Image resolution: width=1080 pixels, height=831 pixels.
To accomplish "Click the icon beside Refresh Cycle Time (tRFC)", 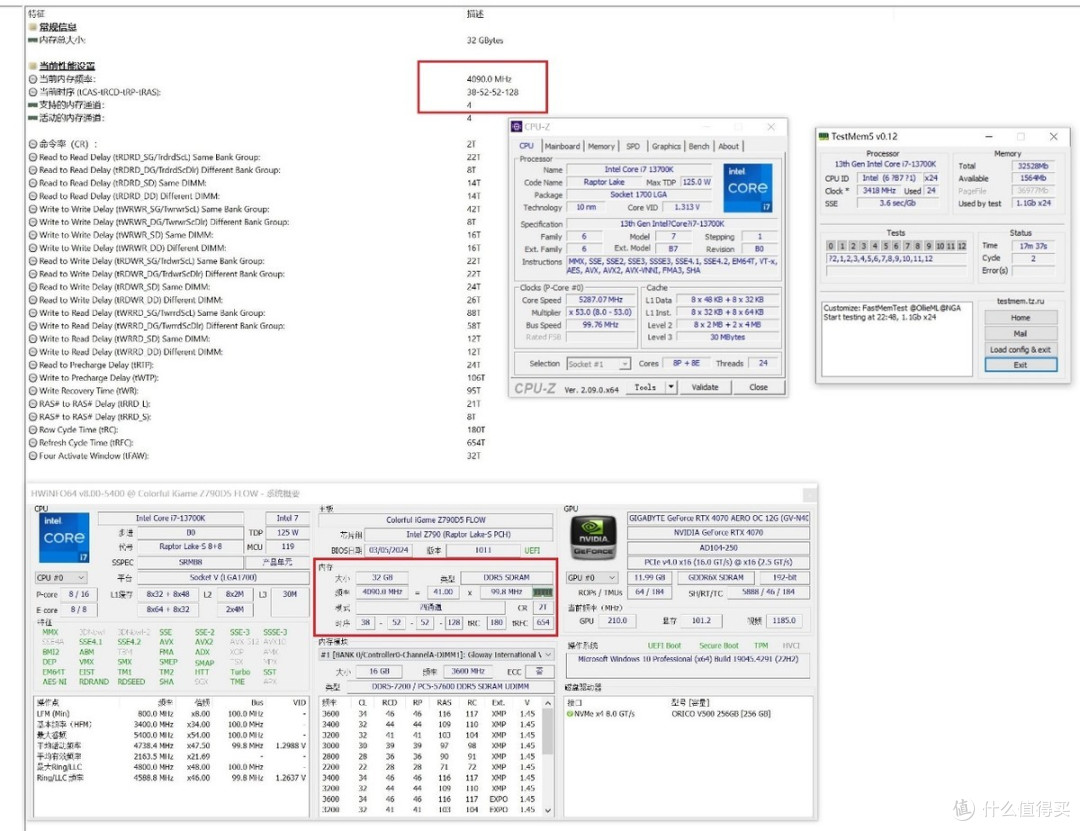I will pos(32,443).
